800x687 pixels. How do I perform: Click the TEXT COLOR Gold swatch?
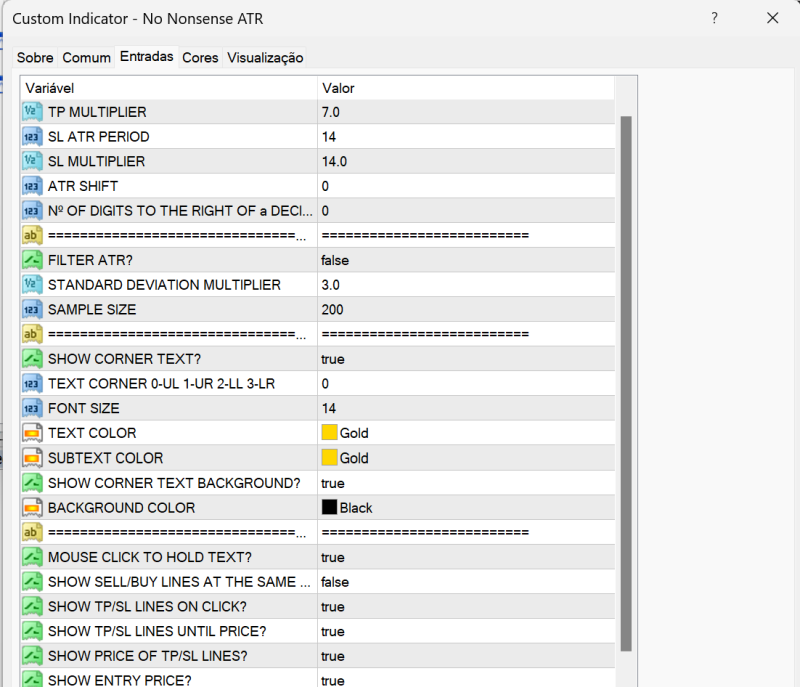point(330,432)
